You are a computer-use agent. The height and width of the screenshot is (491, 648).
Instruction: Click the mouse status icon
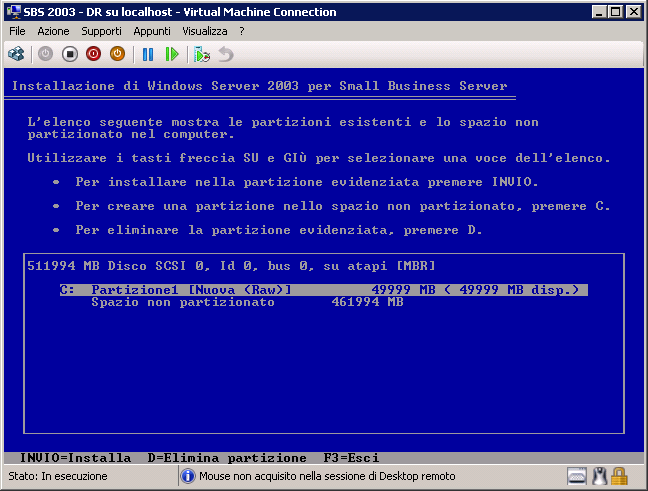point(599,476)
